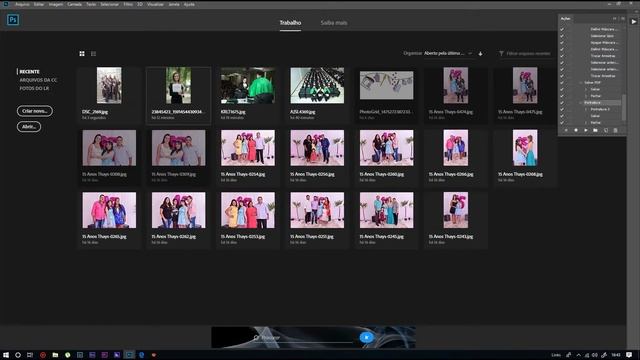
Task: Click the blue search button at bottom
Action: click(x=366, y=337)
